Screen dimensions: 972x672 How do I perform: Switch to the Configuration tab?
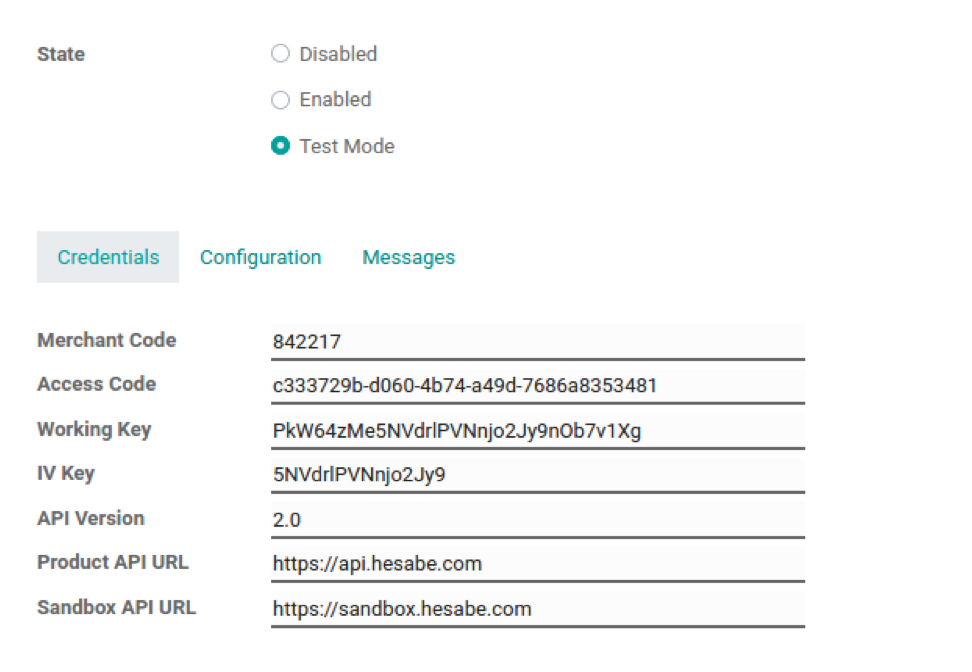(x=260, y=257)
